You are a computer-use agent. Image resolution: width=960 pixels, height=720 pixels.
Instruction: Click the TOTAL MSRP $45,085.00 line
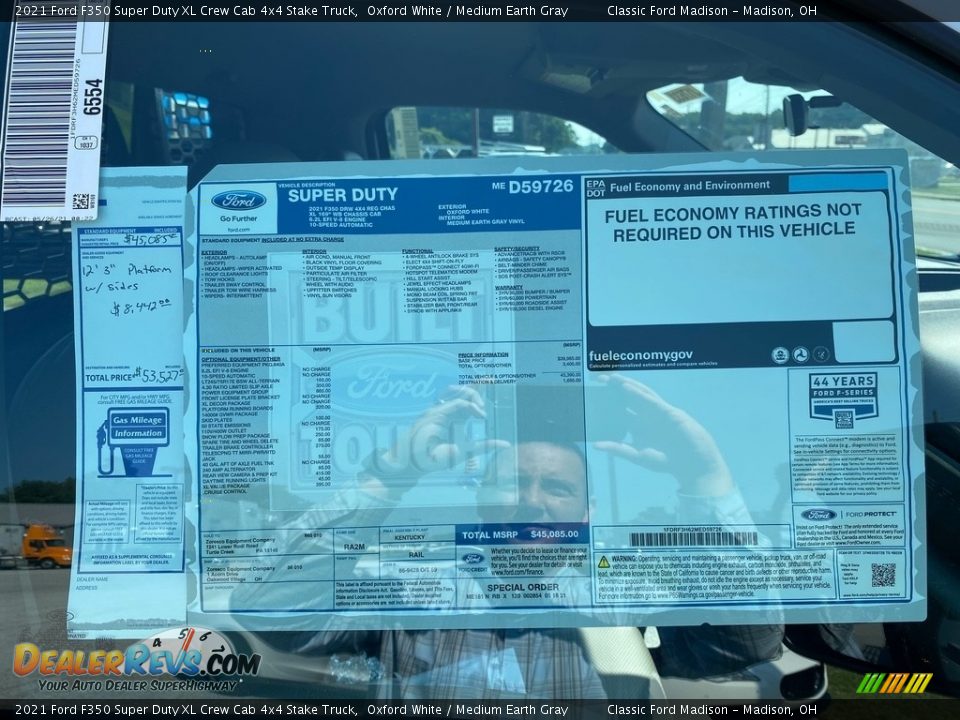click(520, 534)
